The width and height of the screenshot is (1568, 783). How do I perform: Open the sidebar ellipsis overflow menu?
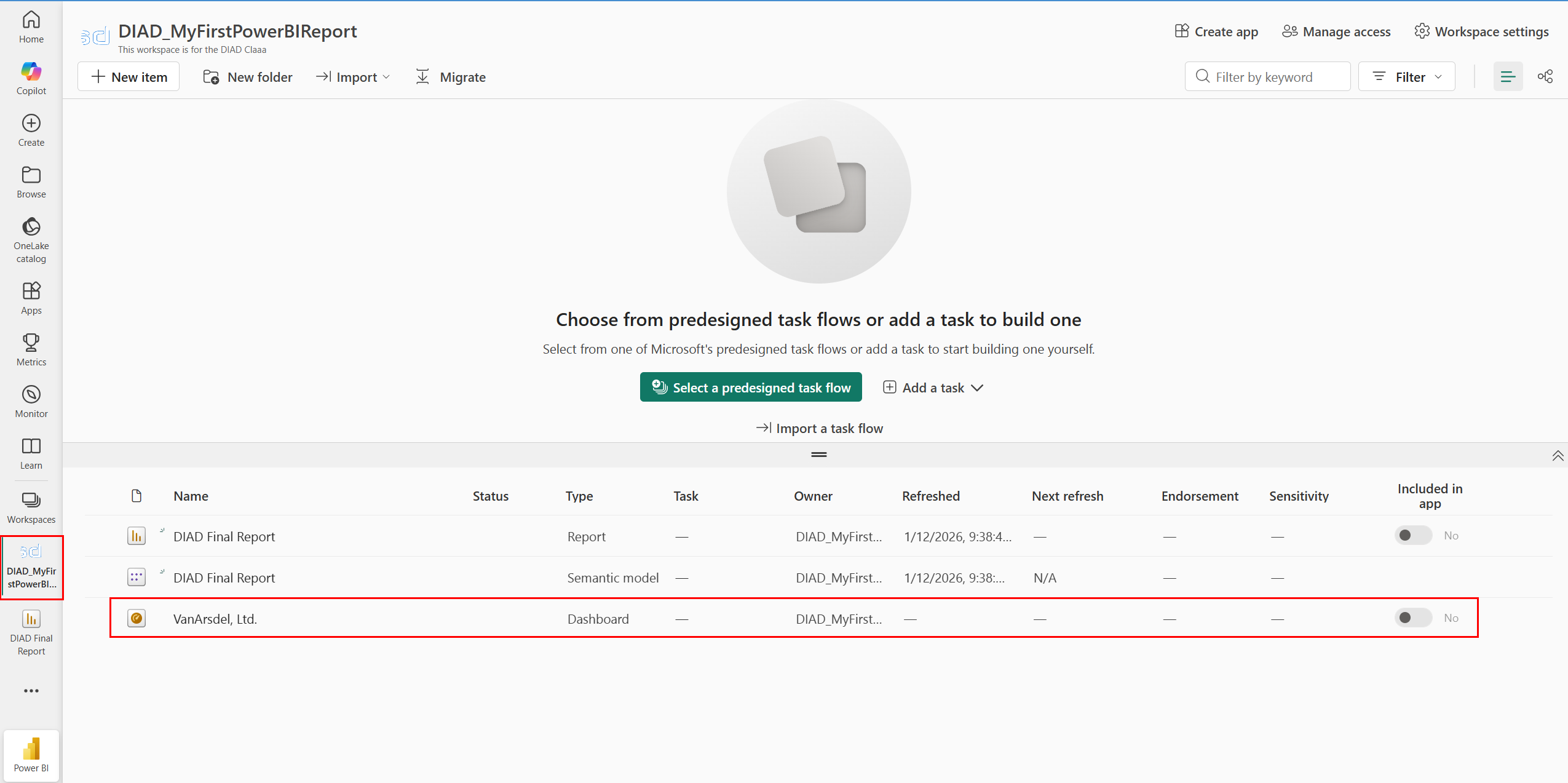tap(31, 691)
